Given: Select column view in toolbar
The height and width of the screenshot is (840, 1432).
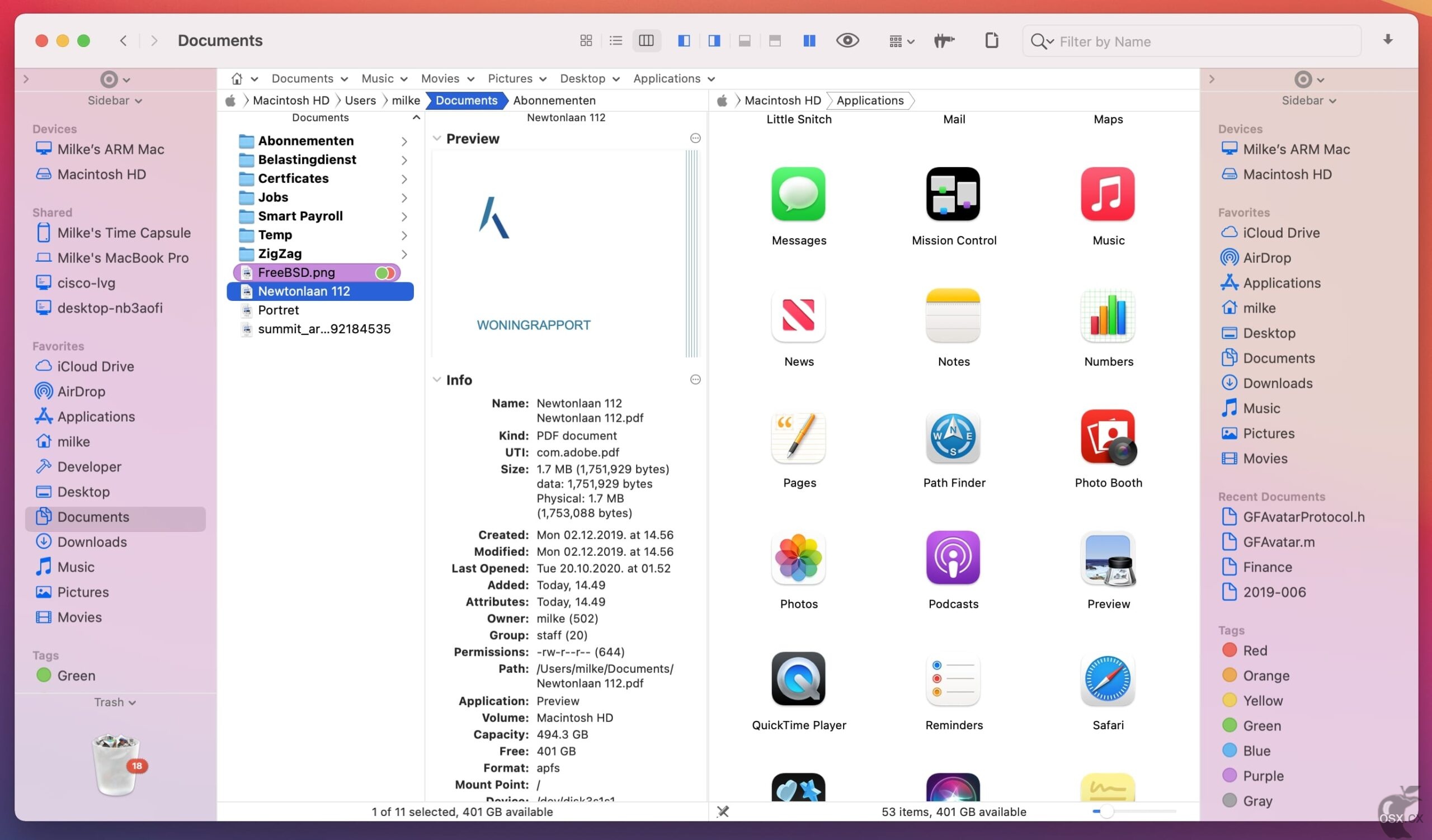Looking at the screenshot, I should pos(646,40).
